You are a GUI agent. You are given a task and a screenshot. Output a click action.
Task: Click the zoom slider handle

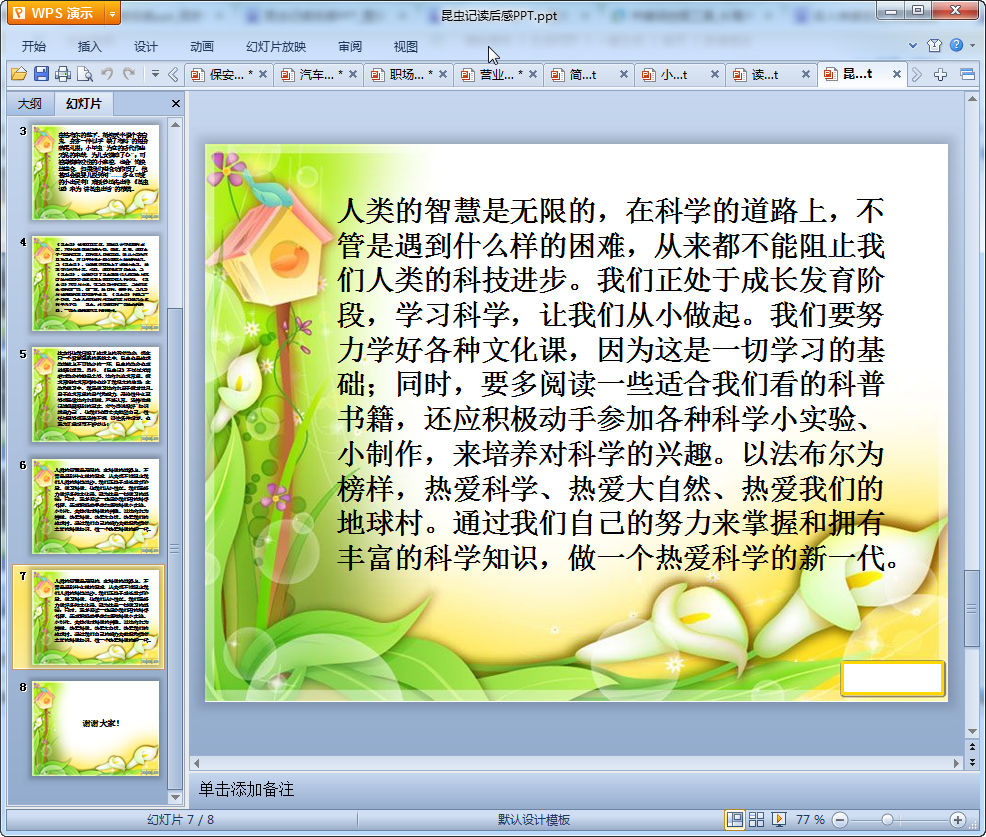887,819
